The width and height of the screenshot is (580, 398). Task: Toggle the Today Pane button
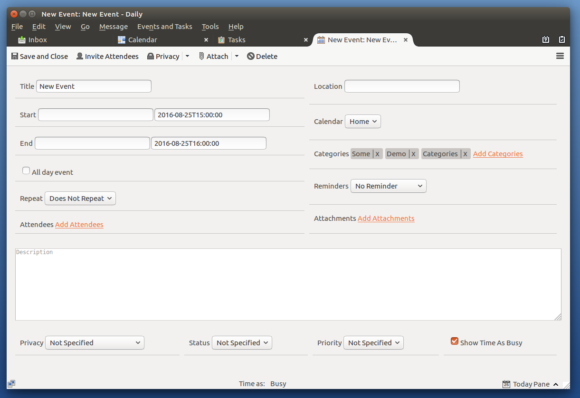pyautogui.click(x=530, y=384)
